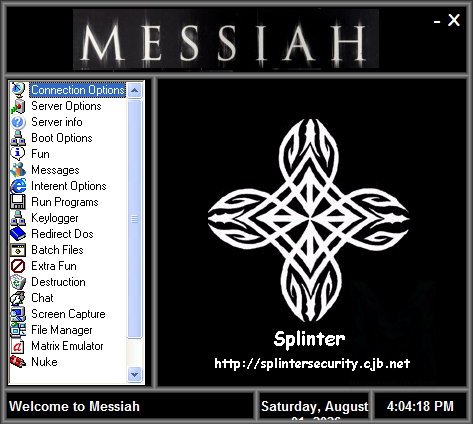This screenshot has height=424, width=473.
Task: Click the recycle bin Destruction icon
Action: pyautogui.click(x=18, y=282)
